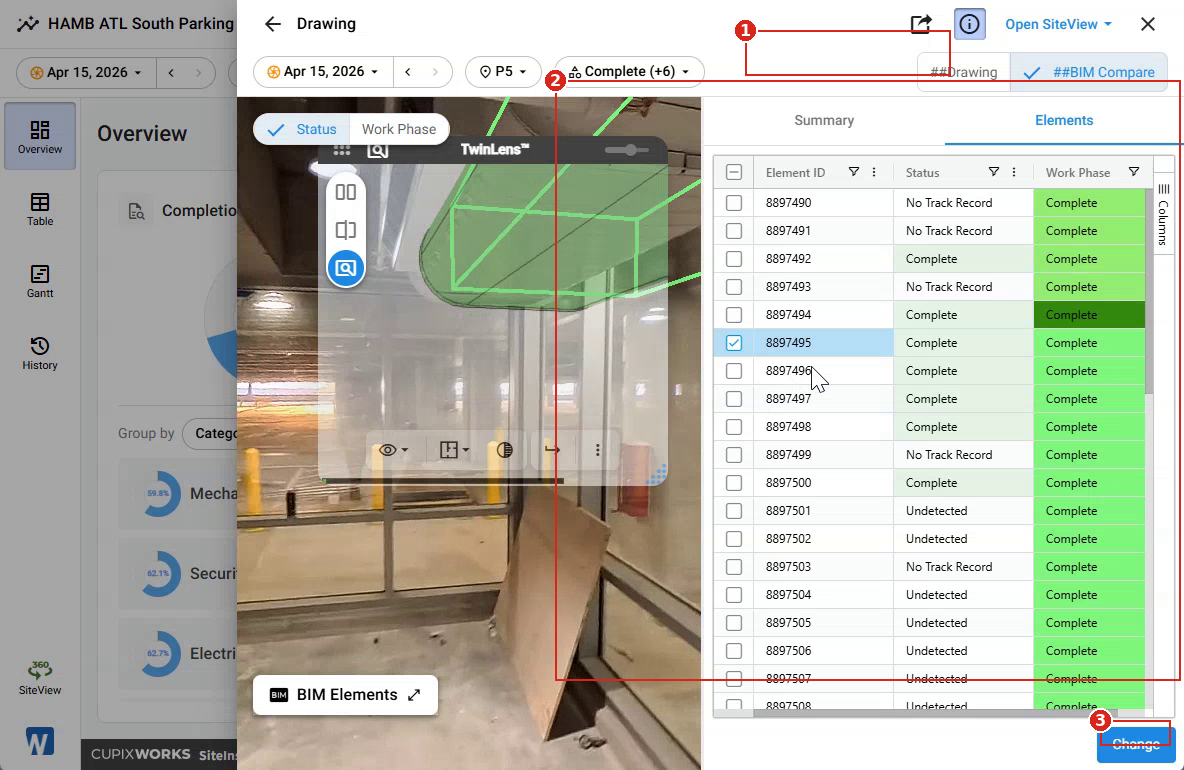This screenshot has height=770, width=1184.
Task: Check element 8897492 checkbox
Action: point(733,259)
